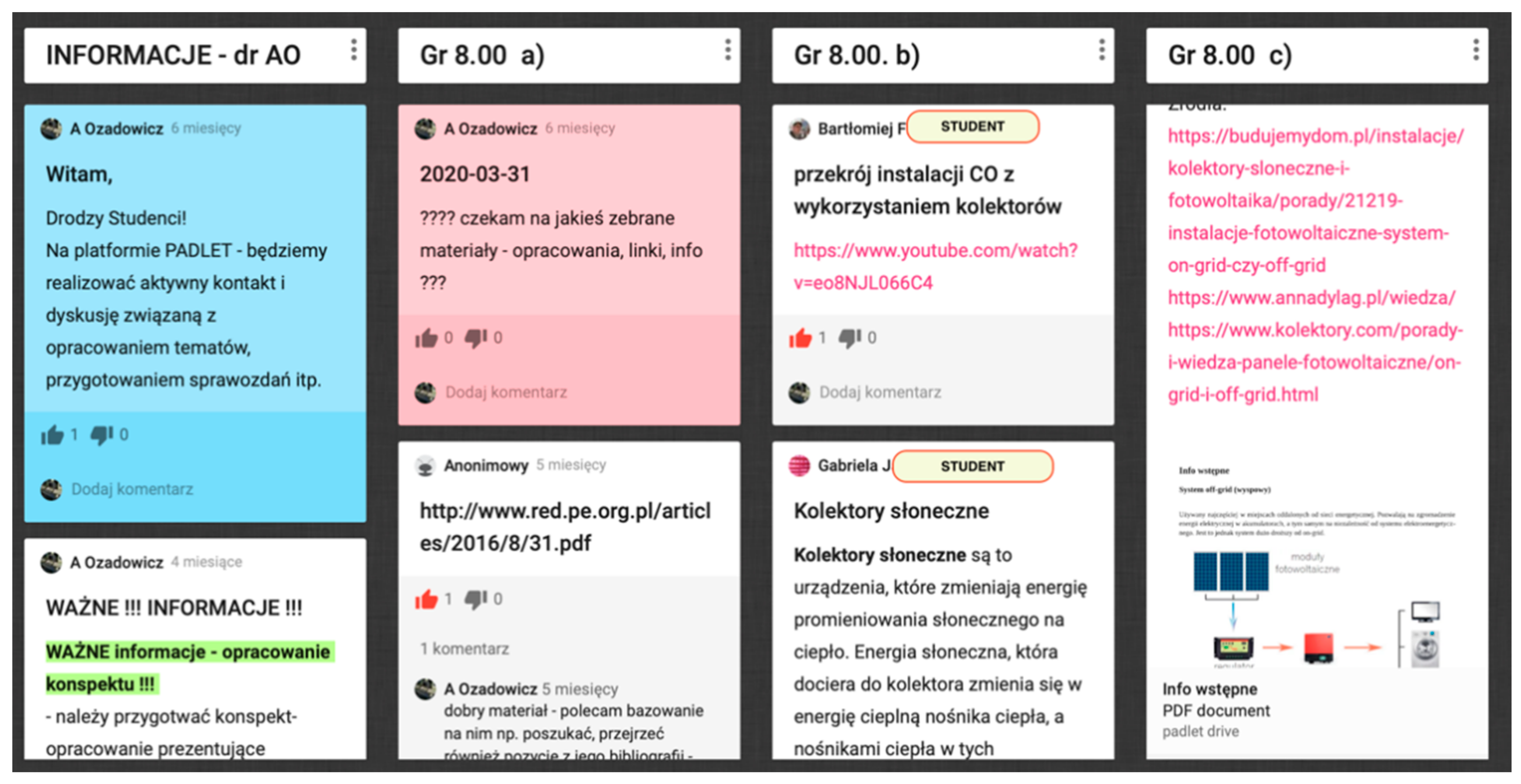This screenshot has height=784, width=1521.
Task: Click A Ozadowicz avatar on WAŻNE post
Action: point(52,563)
